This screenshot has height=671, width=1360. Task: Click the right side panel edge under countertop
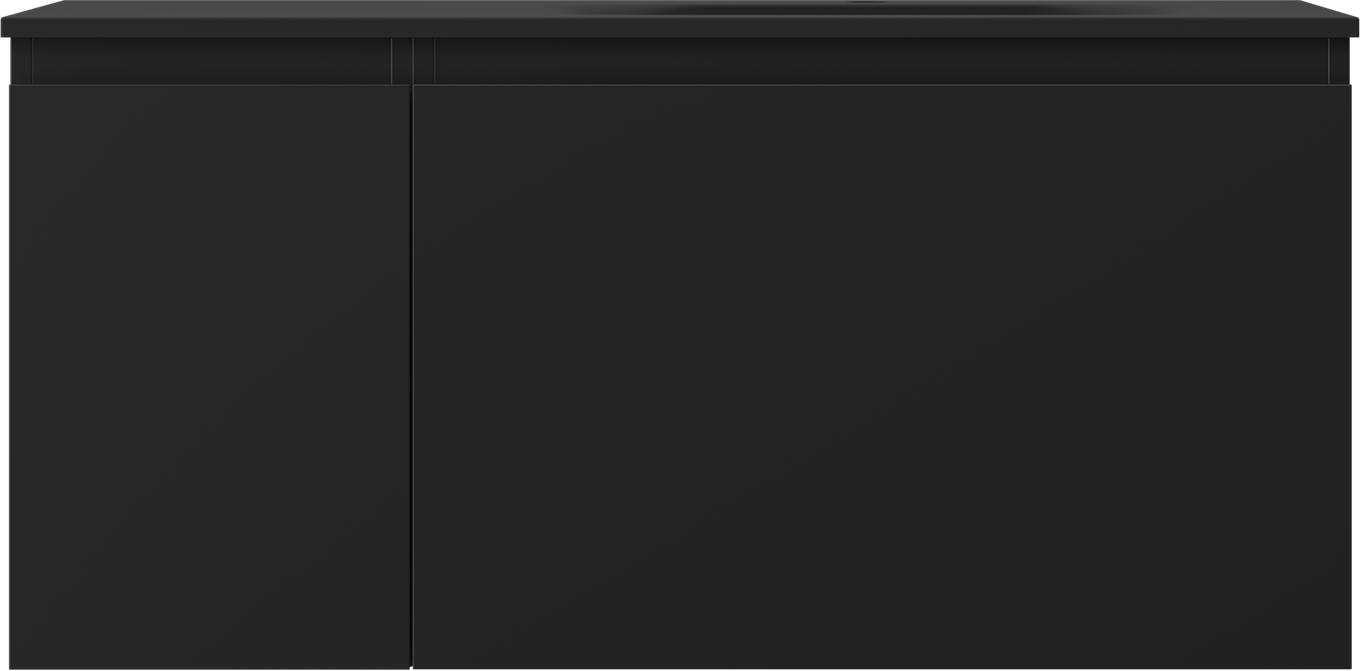coord(1340,61)
